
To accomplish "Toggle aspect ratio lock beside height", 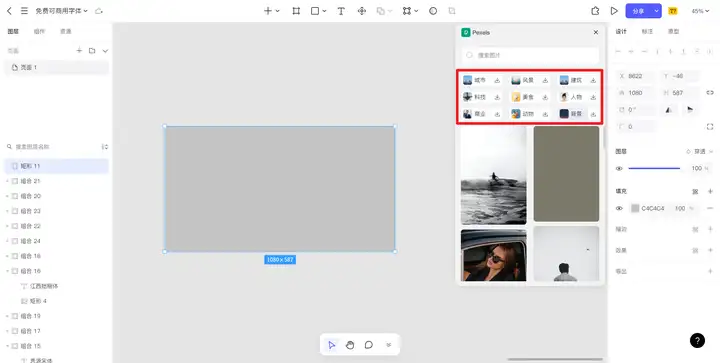I will pos(710,93).
